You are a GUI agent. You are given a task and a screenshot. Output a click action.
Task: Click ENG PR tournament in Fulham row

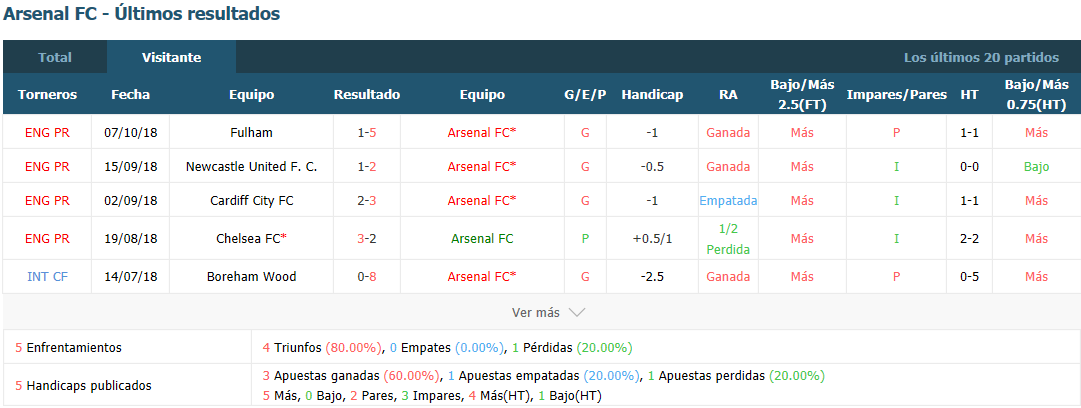point(48,132)
